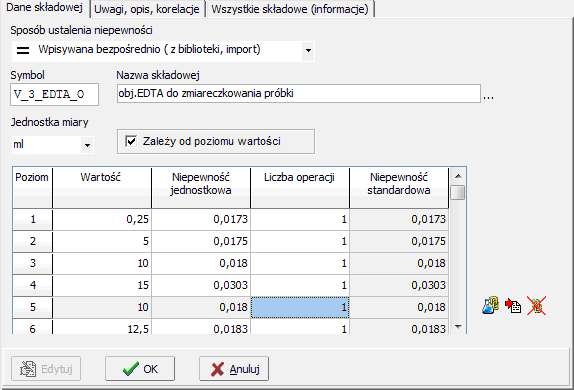This screenshot has height=390, width=574.
Task: Click the equals sign method icon
Action: [x=23, y=50]
